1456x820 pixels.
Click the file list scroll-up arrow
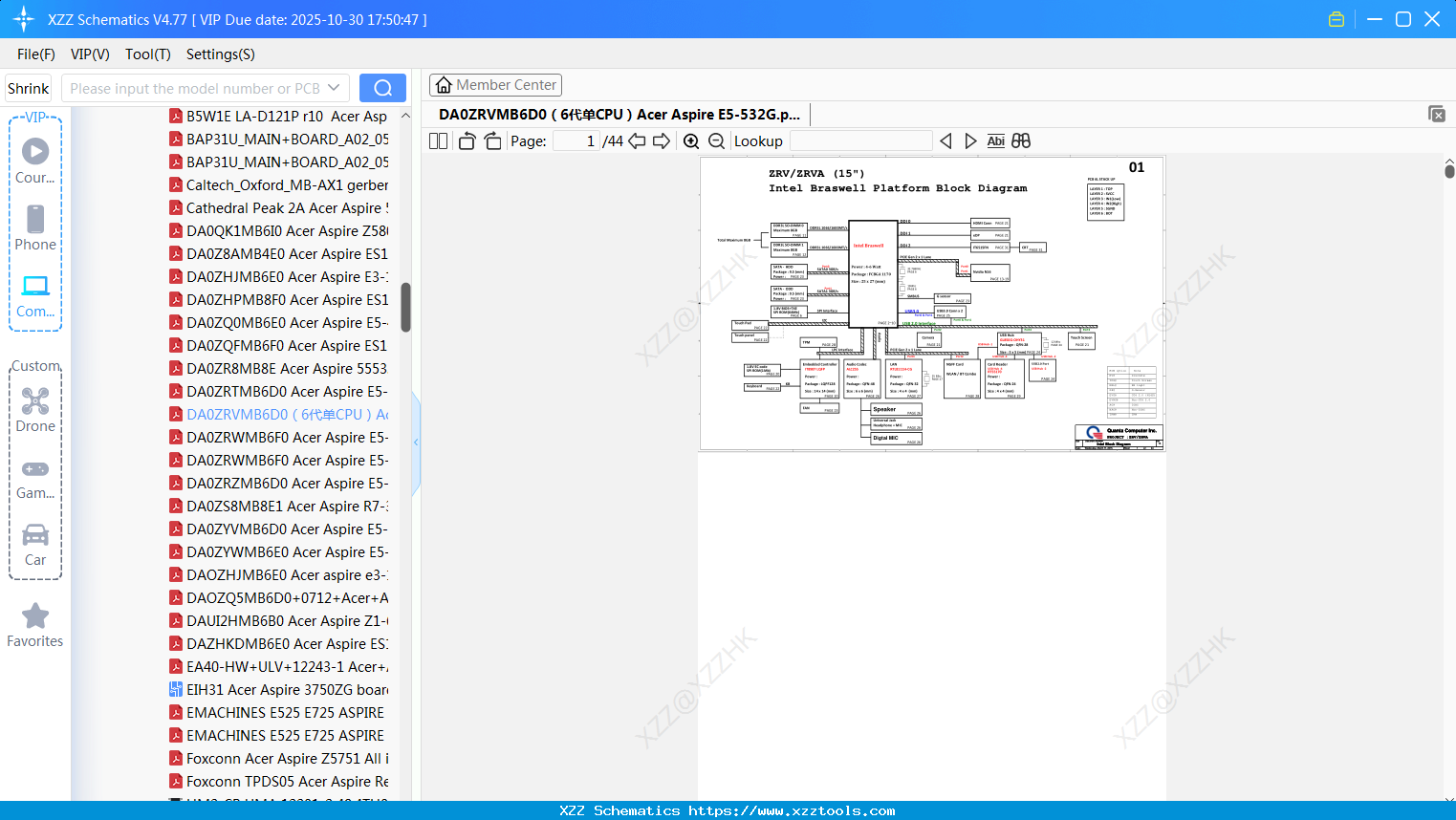[x=405, y=116]
